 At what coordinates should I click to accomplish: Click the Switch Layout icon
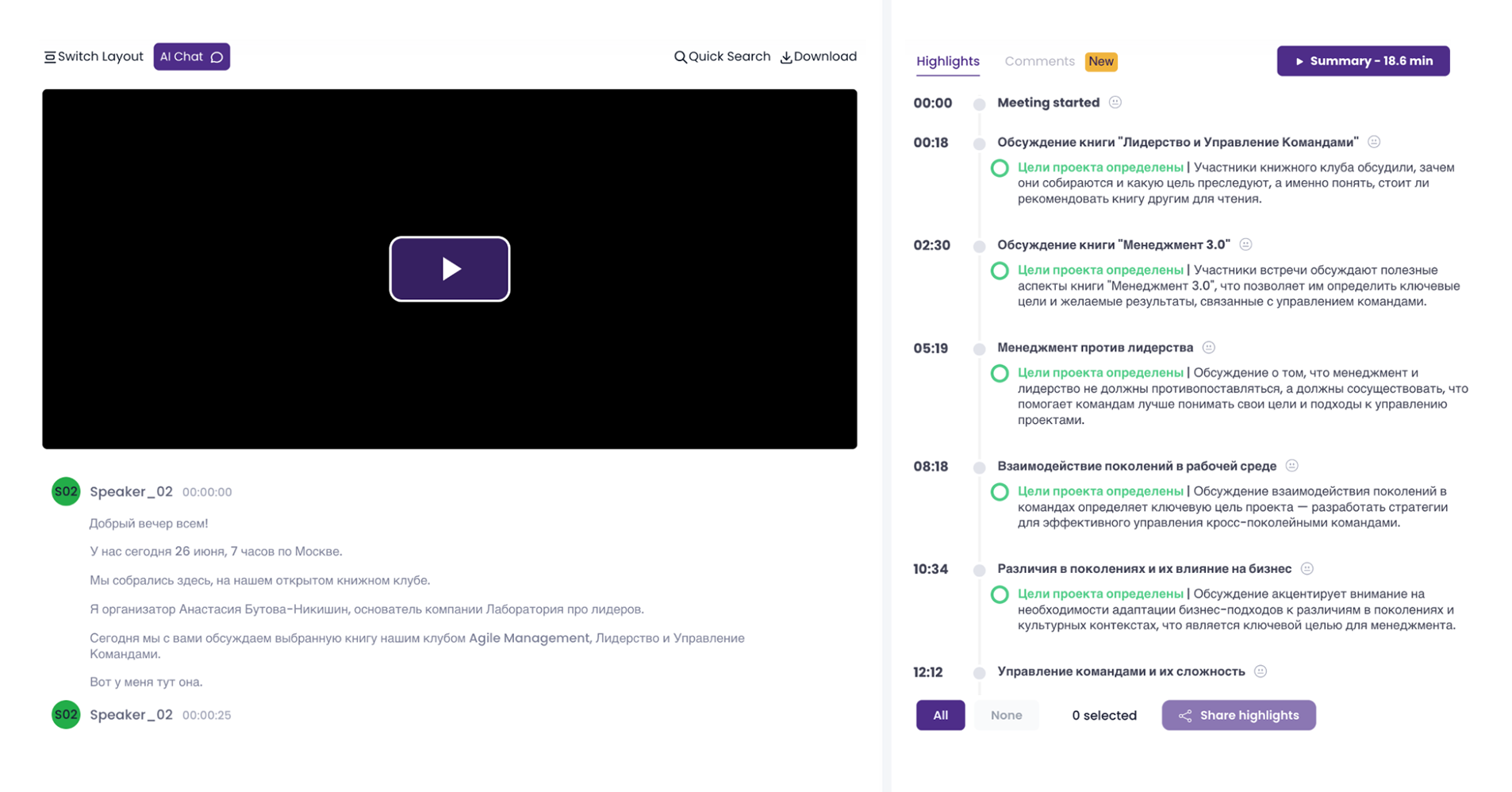(50, 57)
